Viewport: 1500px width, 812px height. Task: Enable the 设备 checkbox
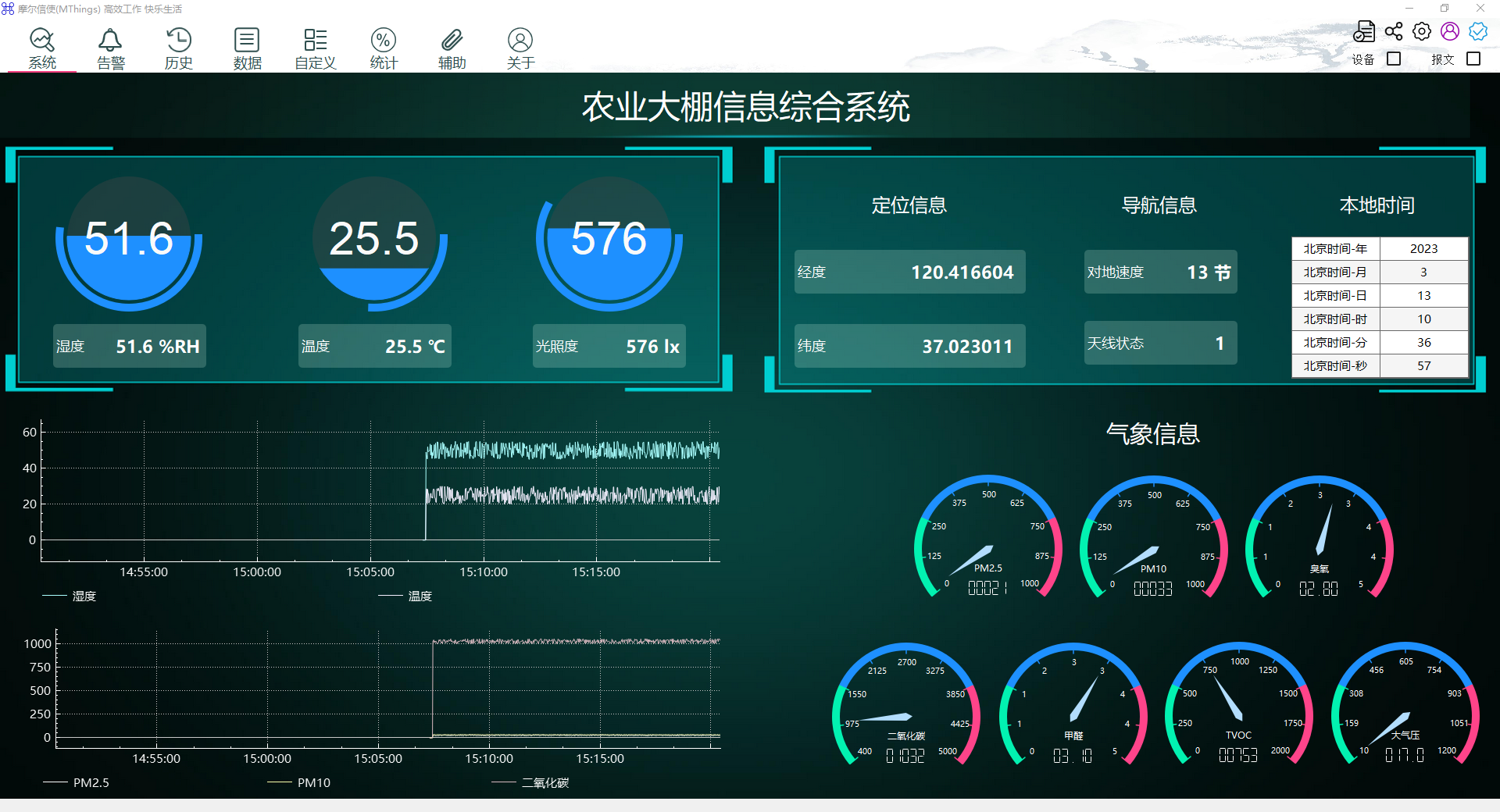pyautogui.click(x=1394, y=59)
